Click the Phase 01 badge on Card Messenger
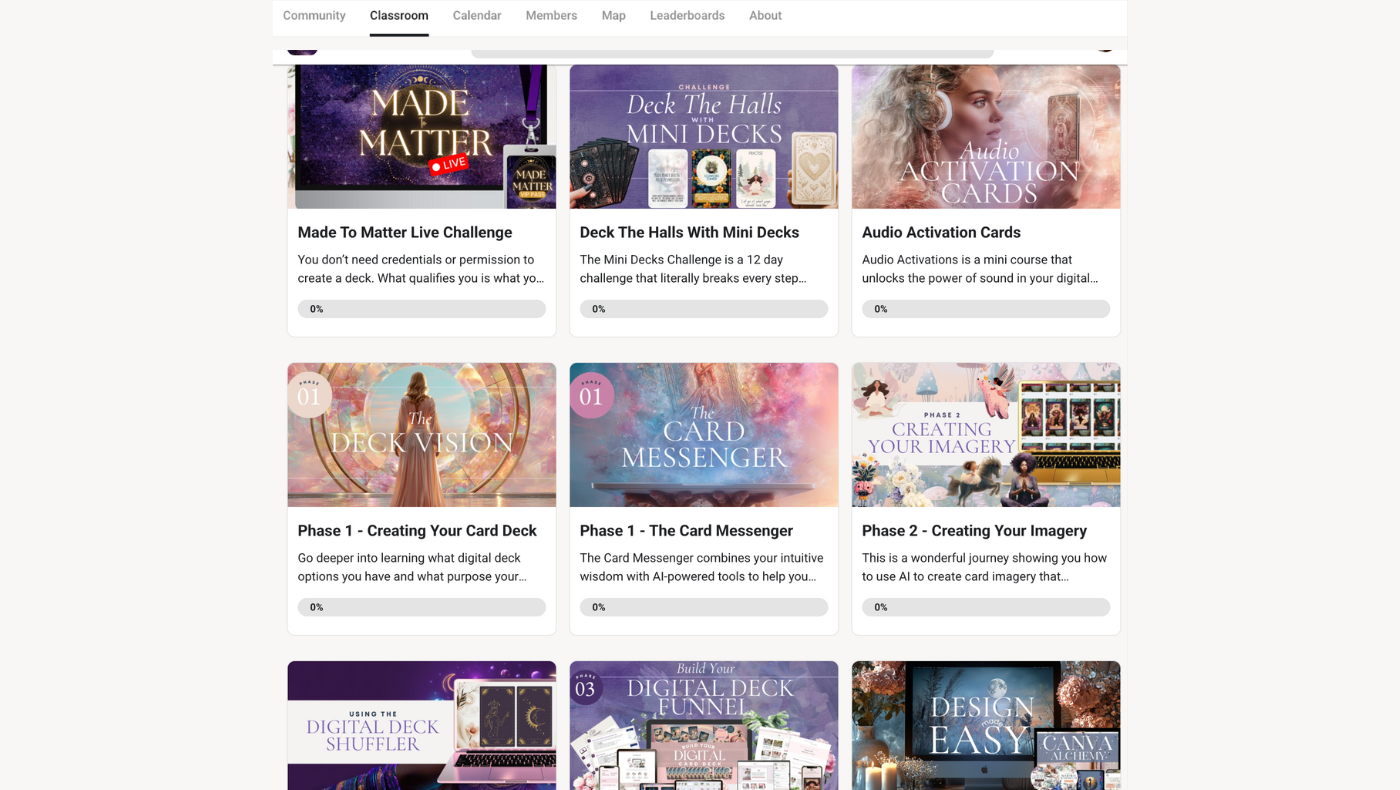Screen dimensions: 1400x790 [591, 395]
